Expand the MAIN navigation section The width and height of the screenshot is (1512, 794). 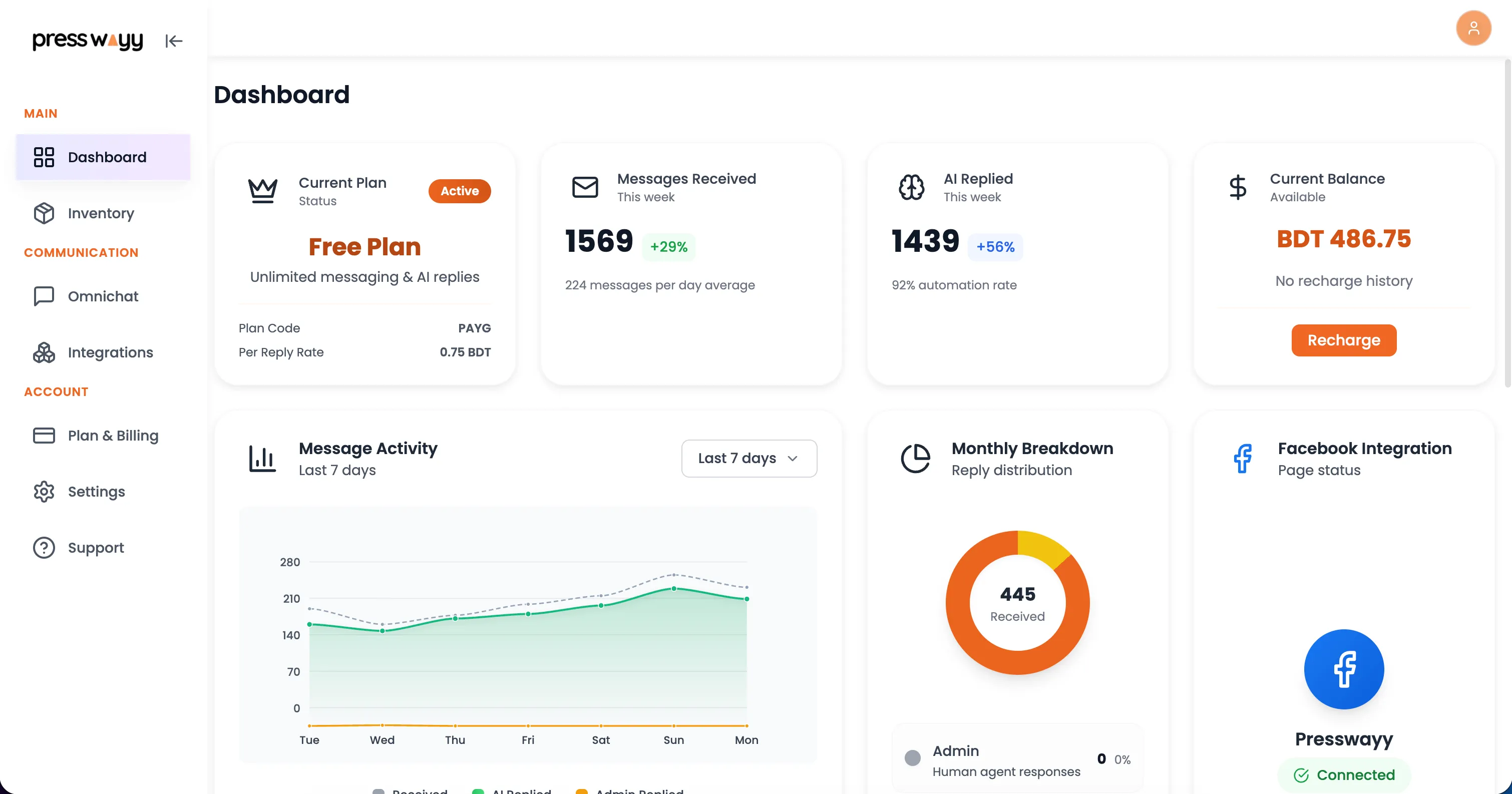point(41,113)
